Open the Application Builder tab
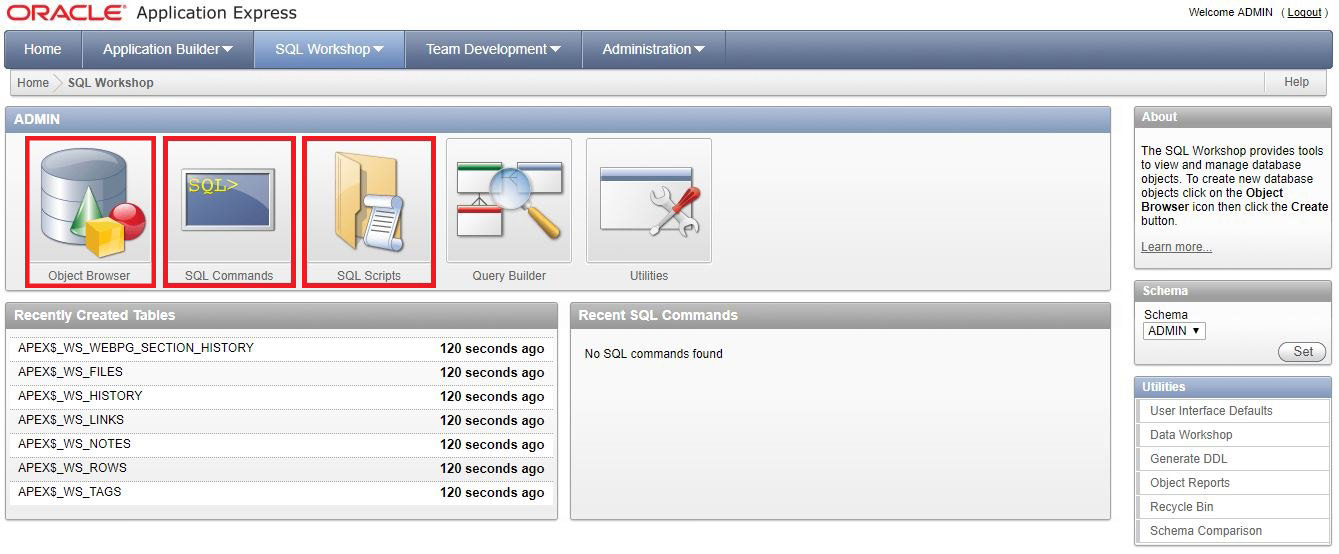 (x=167, y=49)
